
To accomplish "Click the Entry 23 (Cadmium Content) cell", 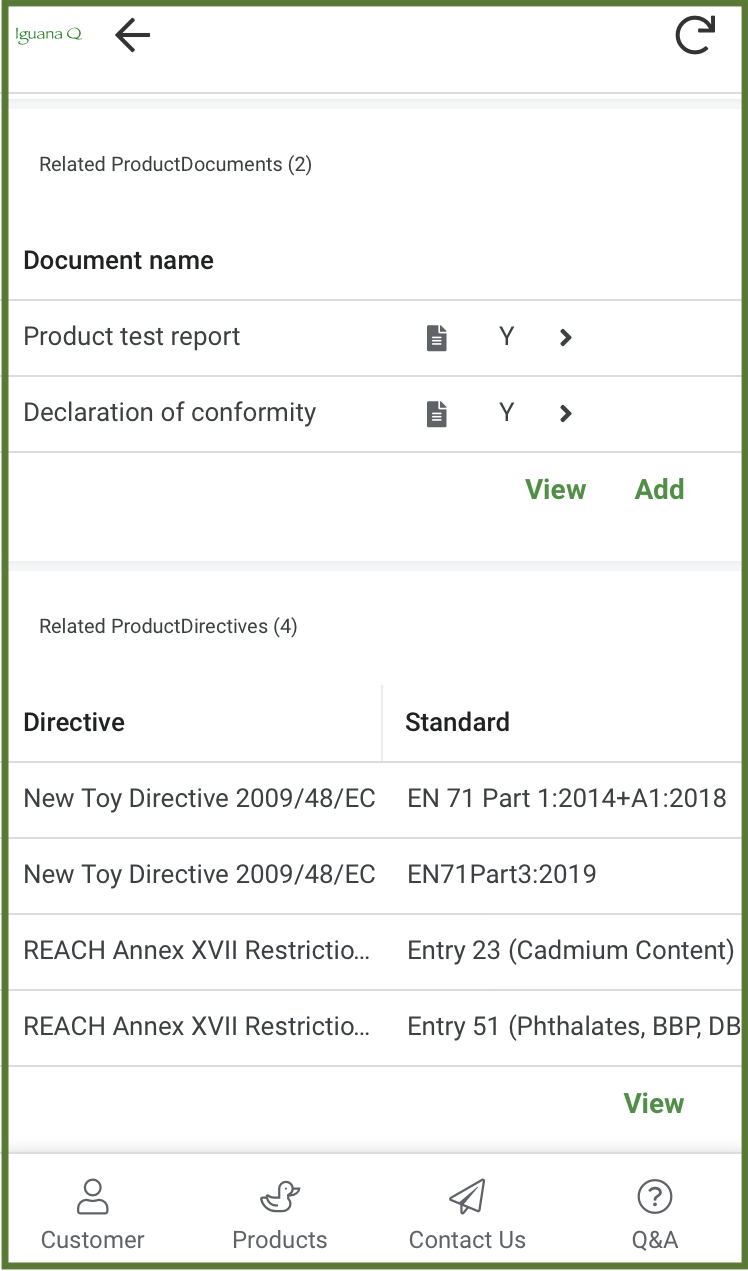I will pyautogui.click(x=571, y=951).
